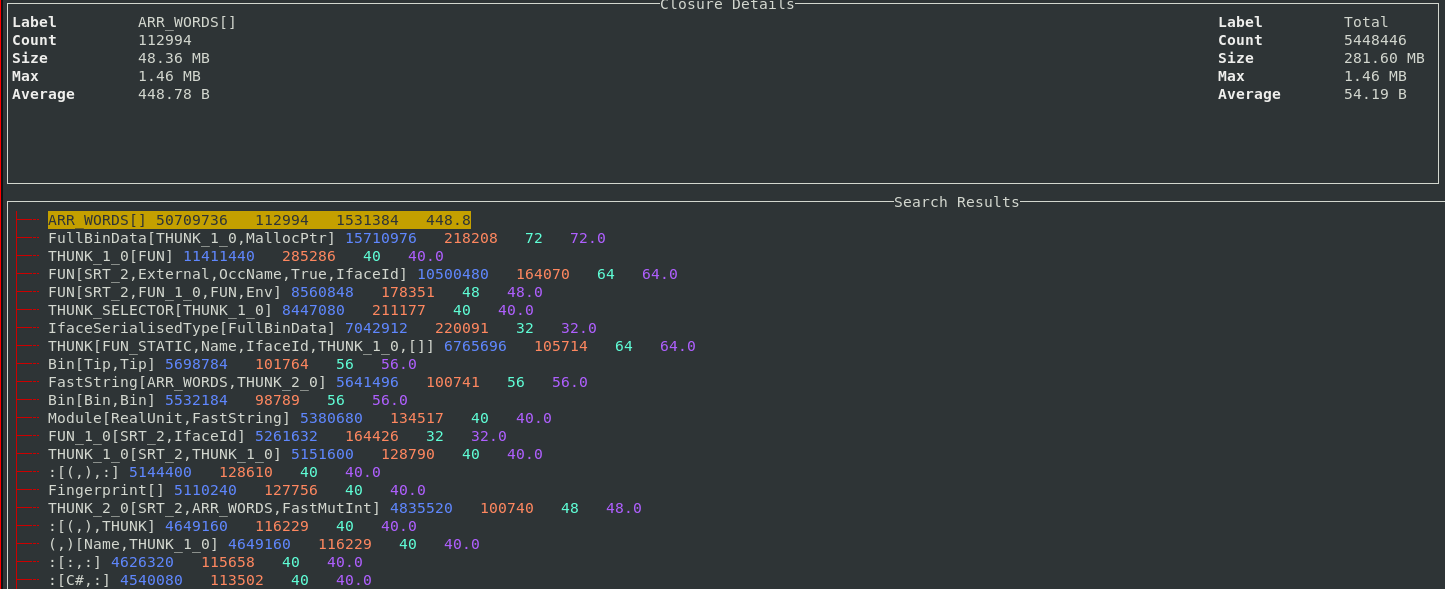Expand the tree node for :[C#,:]

point(30,580)
